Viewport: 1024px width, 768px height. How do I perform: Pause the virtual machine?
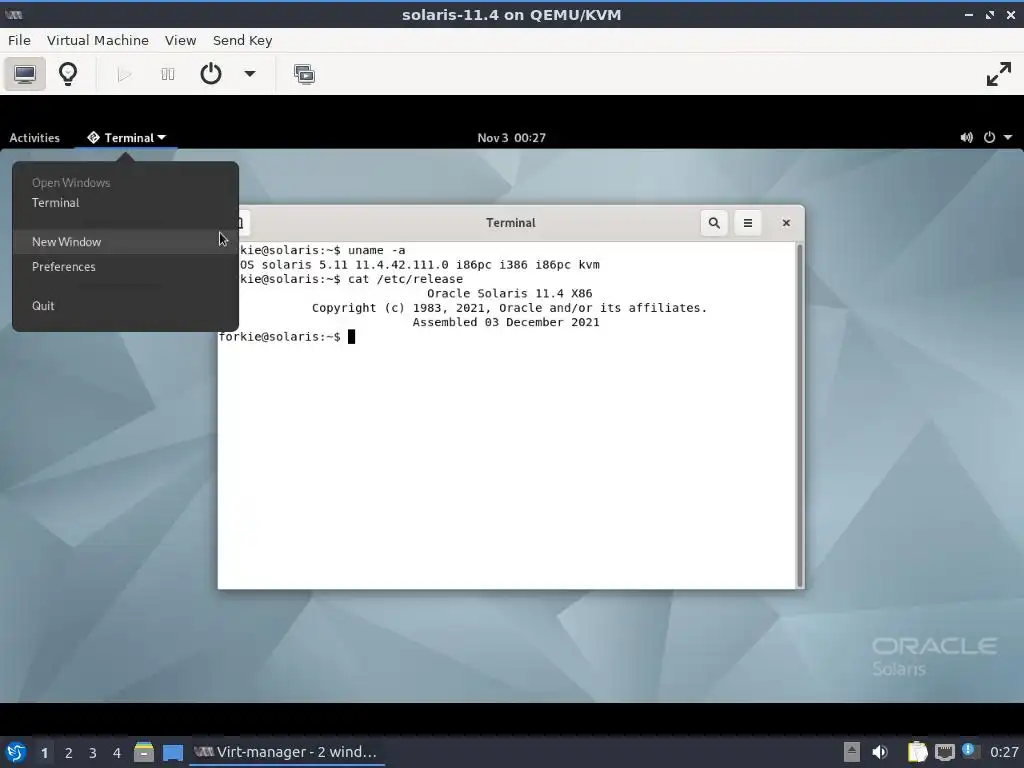point(168,74)
